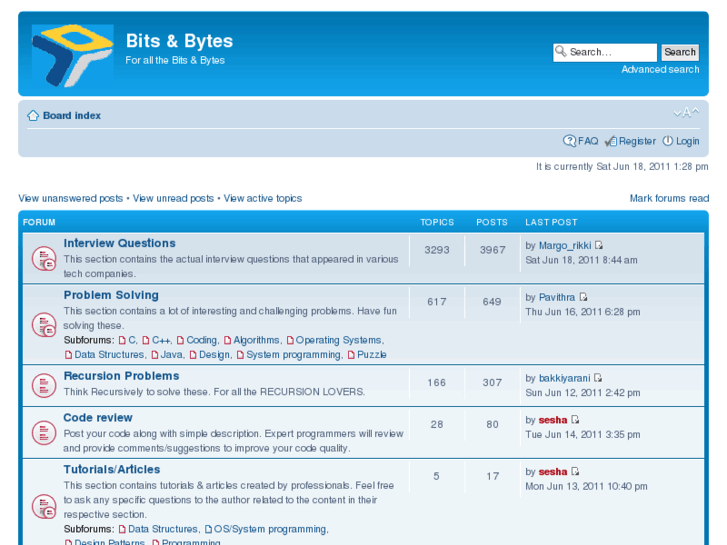Open Data Structures subforum under Problem Solving

pos(109,355)
